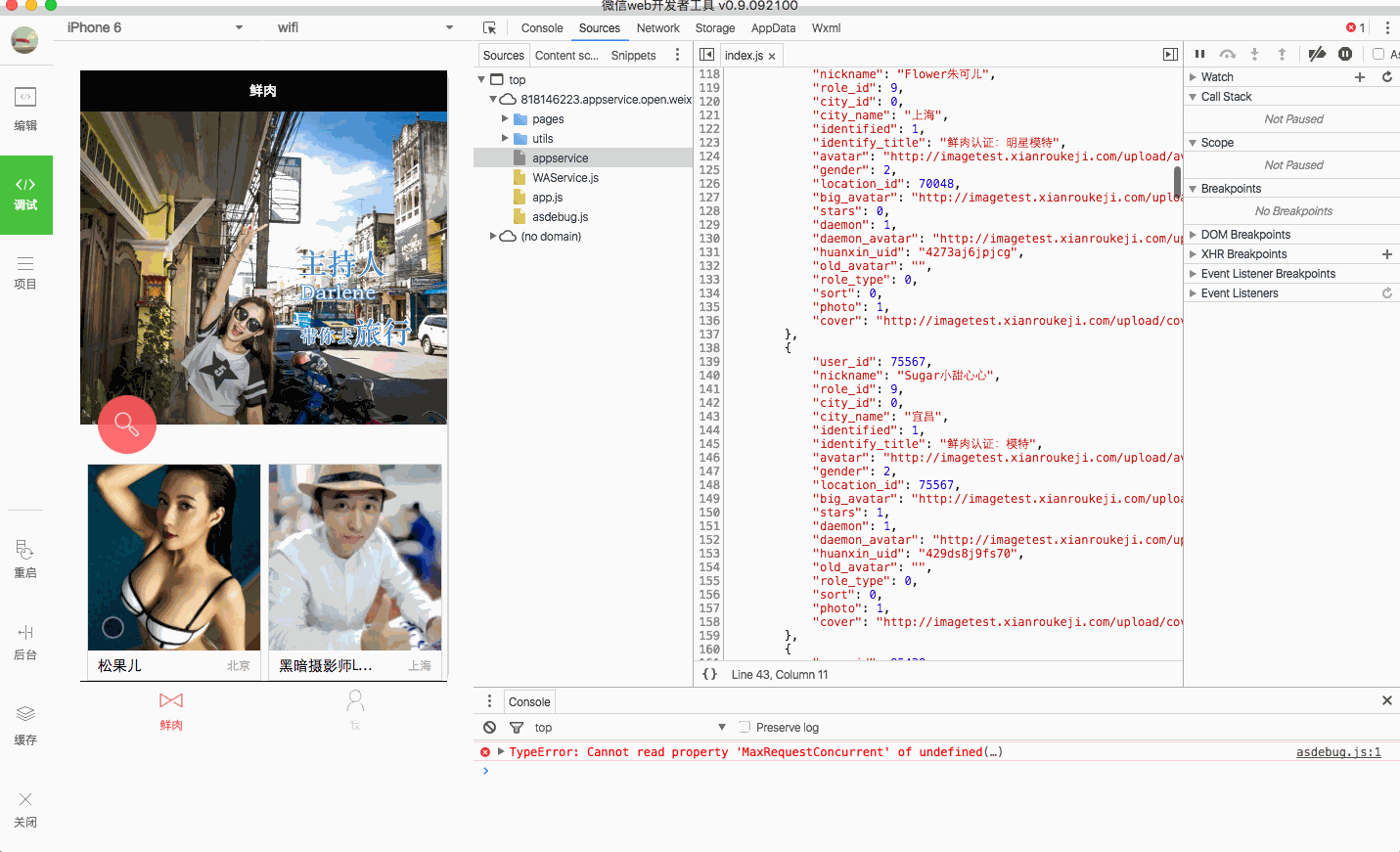Screen dimensions: 1400x852
Task: Add an XHR breakpoint
Action: [x=1387, y=254]
